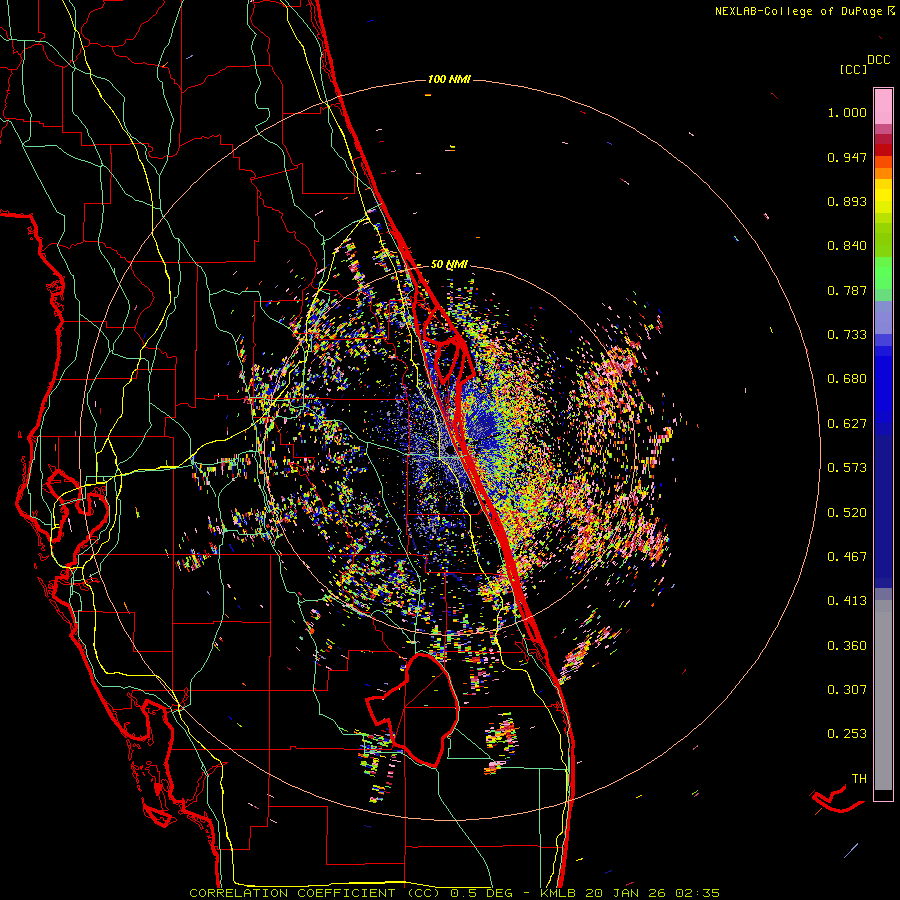Click the 0.520 scale value
900x900 pixels.
(x=847, y=513)
